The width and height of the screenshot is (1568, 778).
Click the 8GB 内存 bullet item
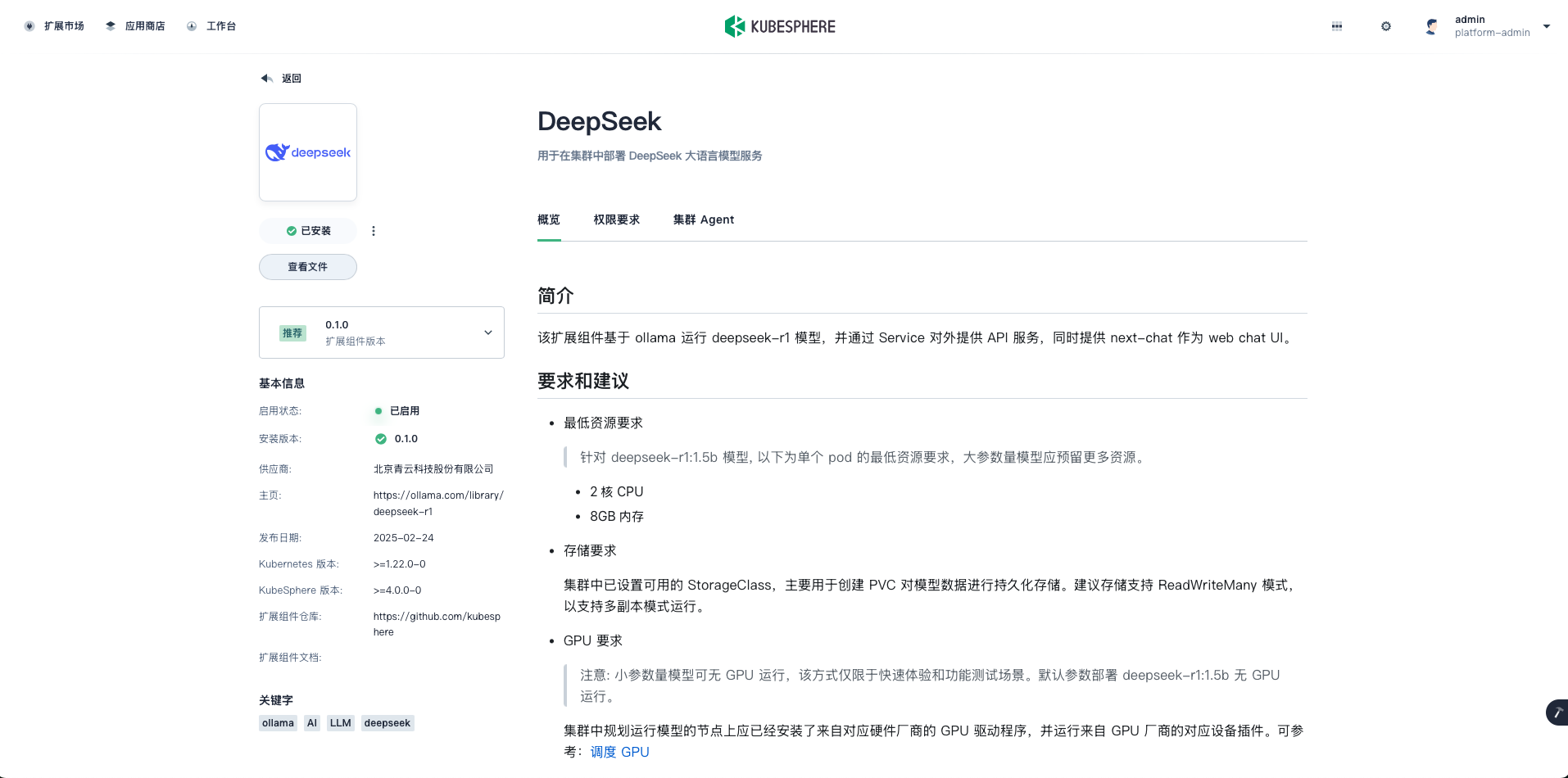pyautogui.click(x=617, y=517)
